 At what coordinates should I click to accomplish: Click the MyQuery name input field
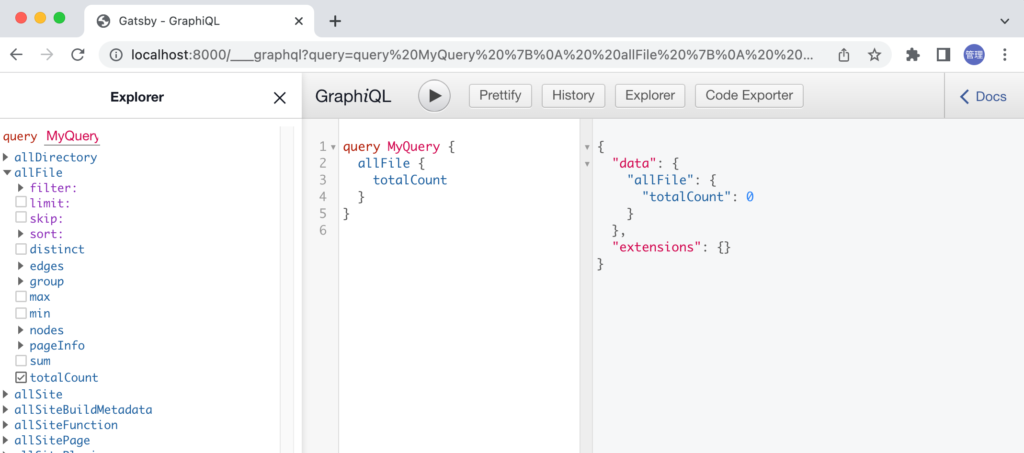pos(72,136)
